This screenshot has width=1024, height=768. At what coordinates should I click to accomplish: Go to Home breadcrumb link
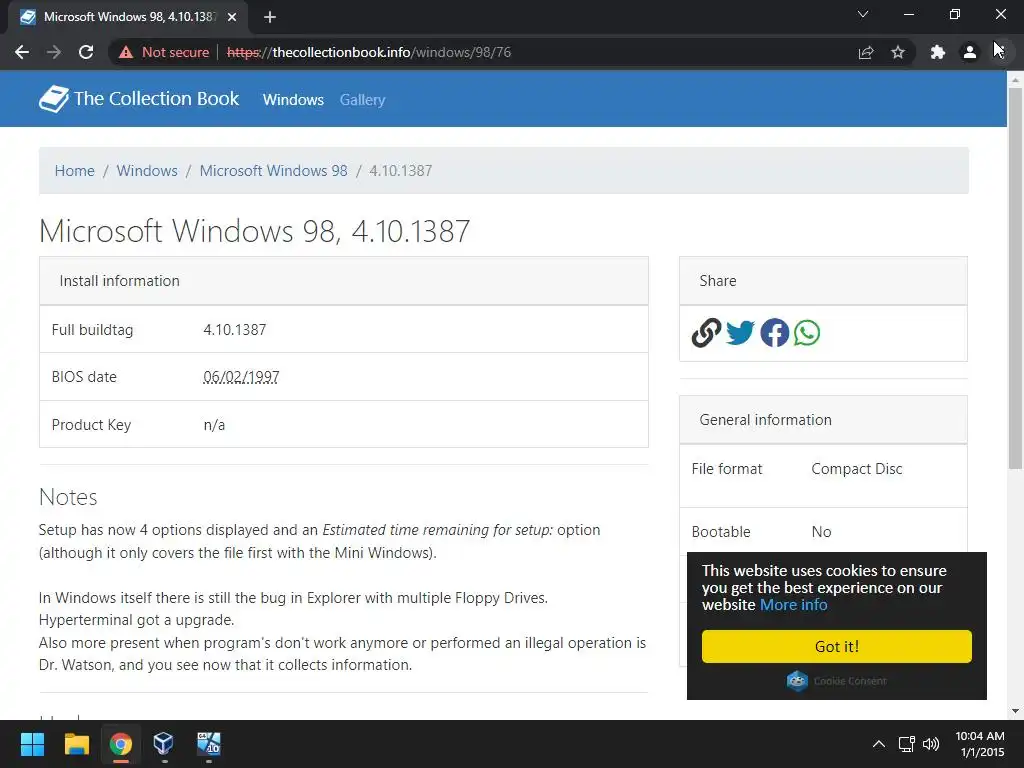[74, 170]
